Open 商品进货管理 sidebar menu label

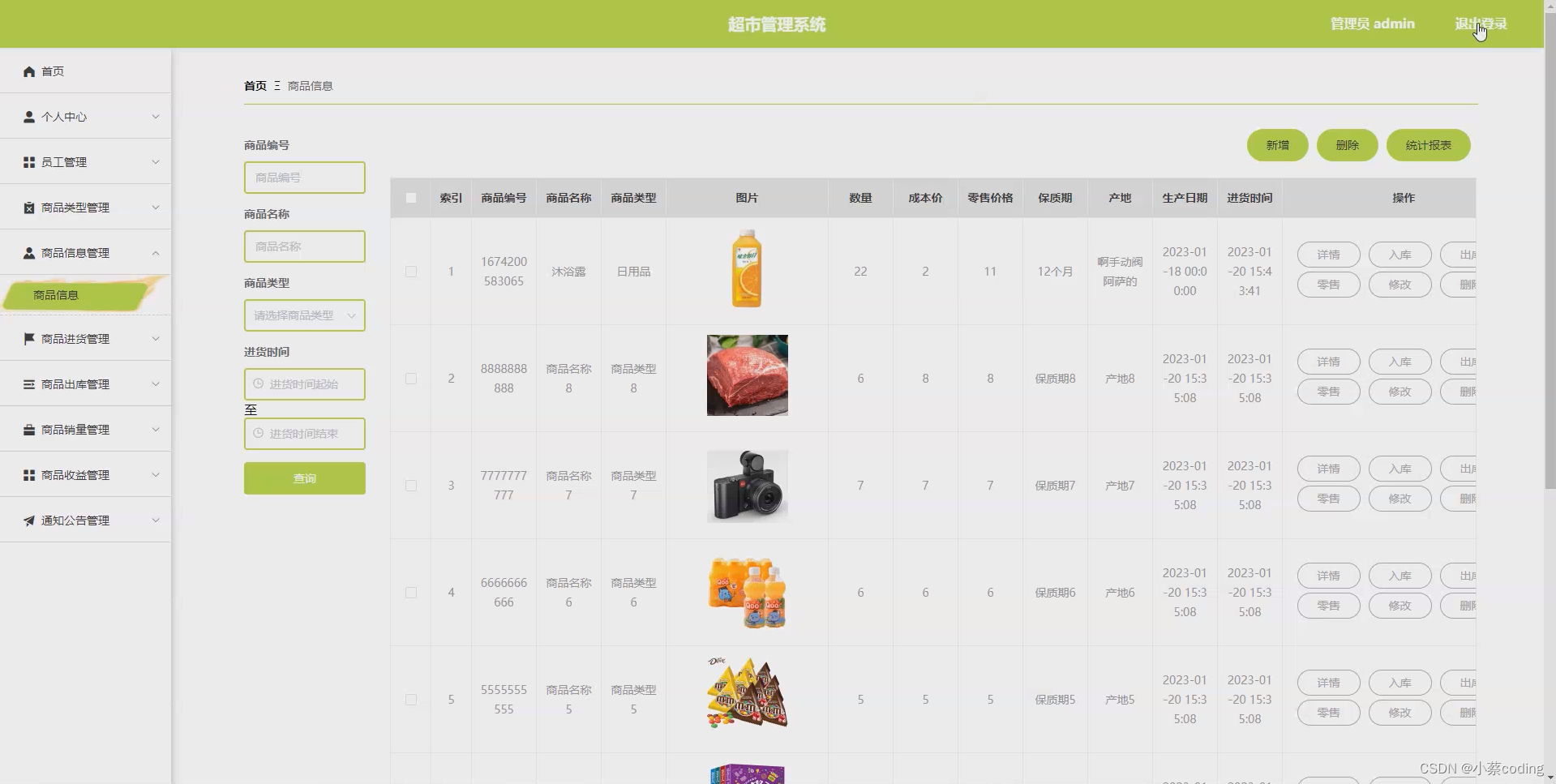pos(75,339)
